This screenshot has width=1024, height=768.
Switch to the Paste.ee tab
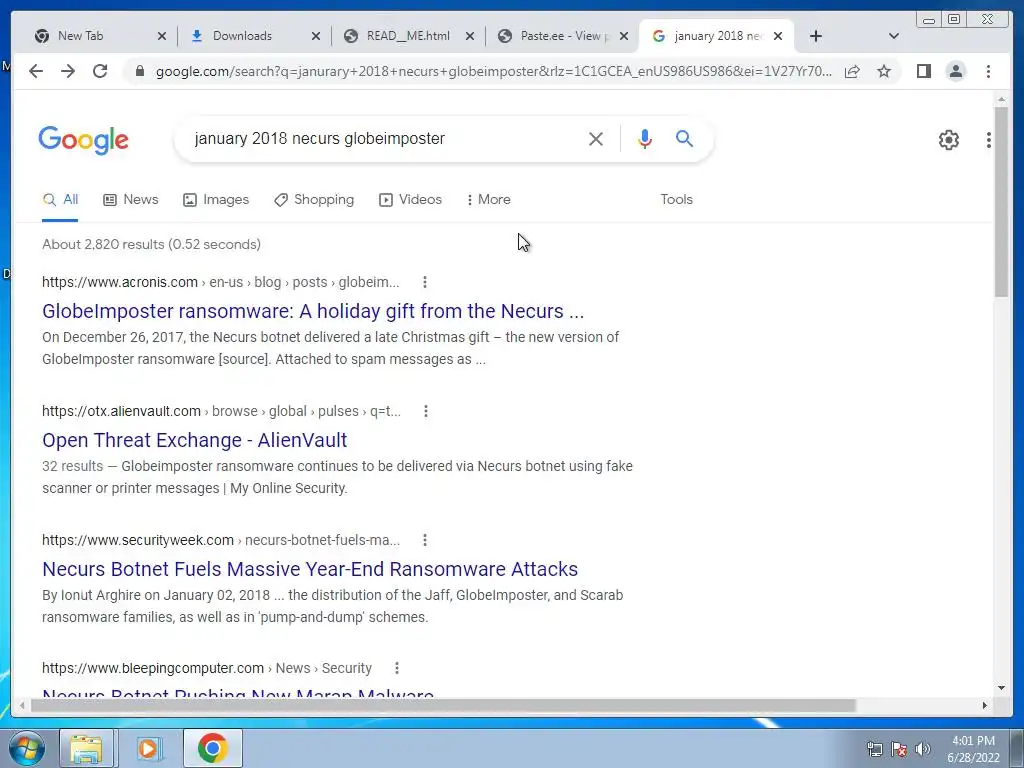[564, 36]
